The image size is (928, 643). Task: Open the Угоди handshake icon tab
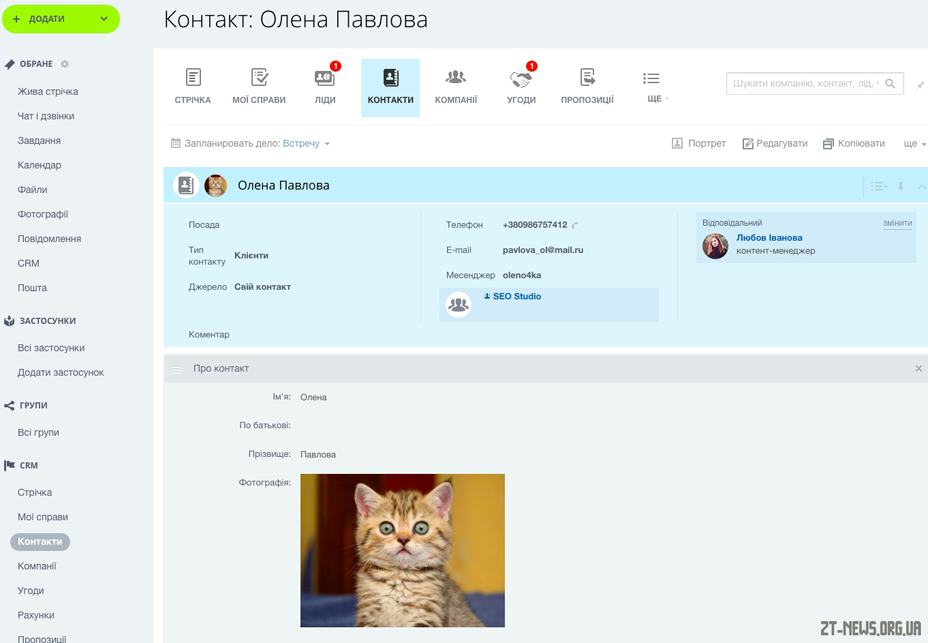pyautogui.click(x=521, y=79)
